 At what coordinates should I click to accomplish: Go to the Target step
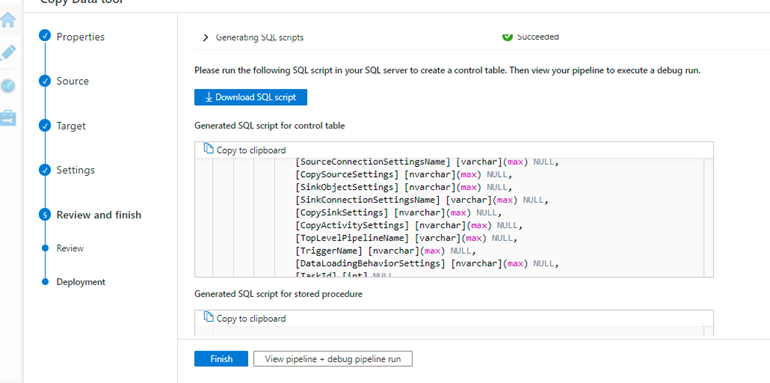71,126
